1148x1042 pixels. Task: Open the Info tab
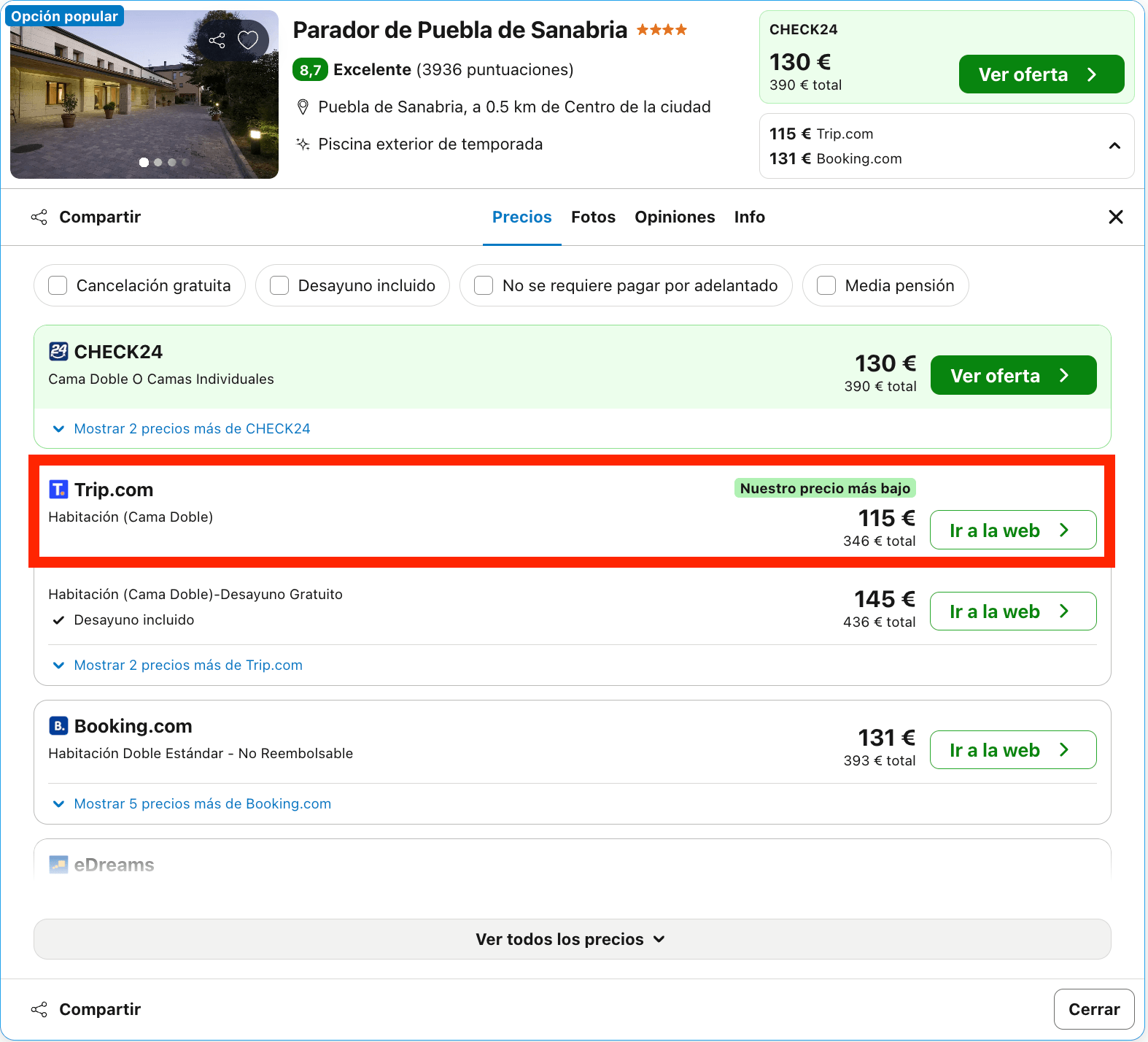(749, 217)
